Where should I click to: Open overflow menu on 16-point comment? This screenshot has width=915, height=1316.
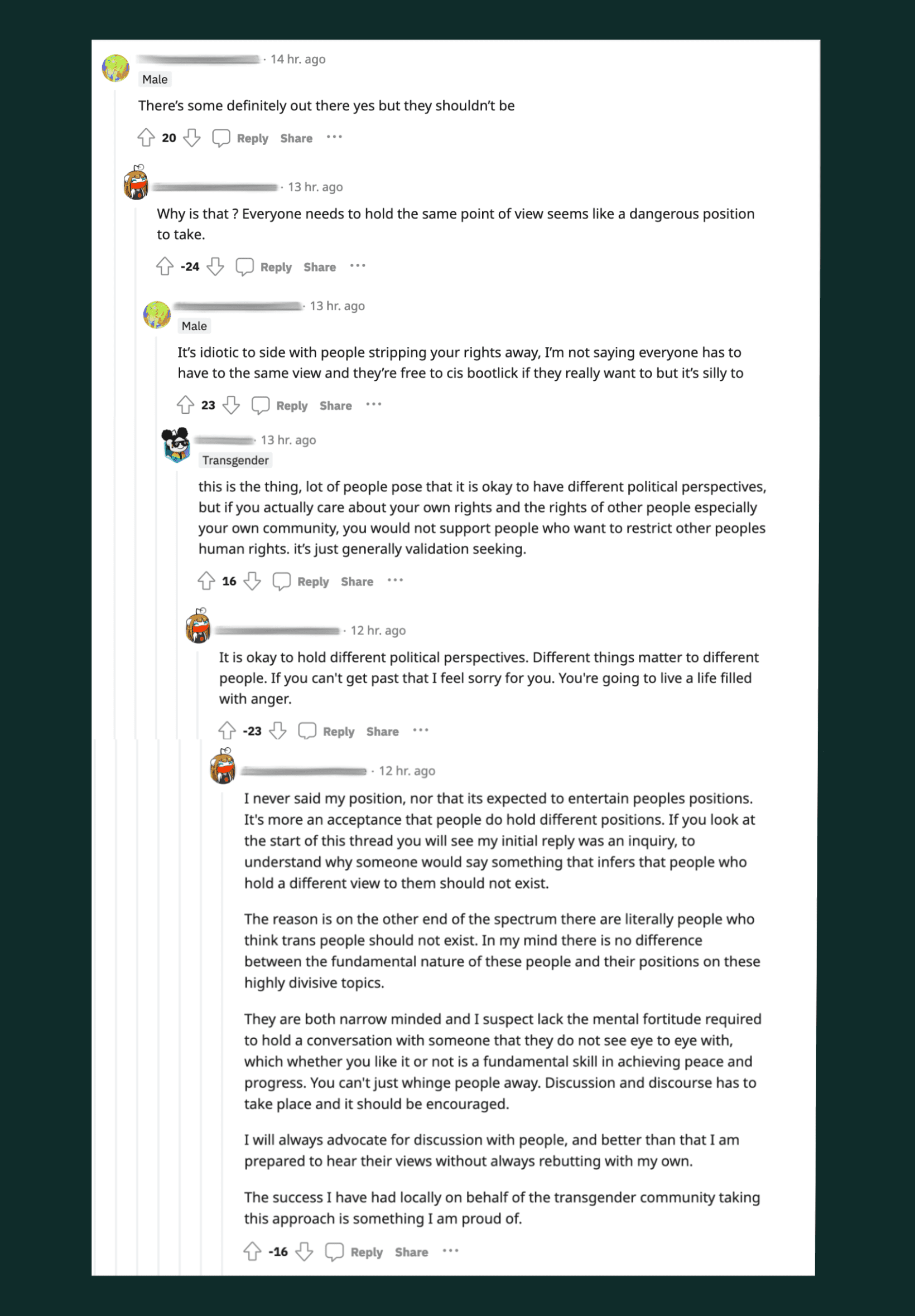pos(395,580)
